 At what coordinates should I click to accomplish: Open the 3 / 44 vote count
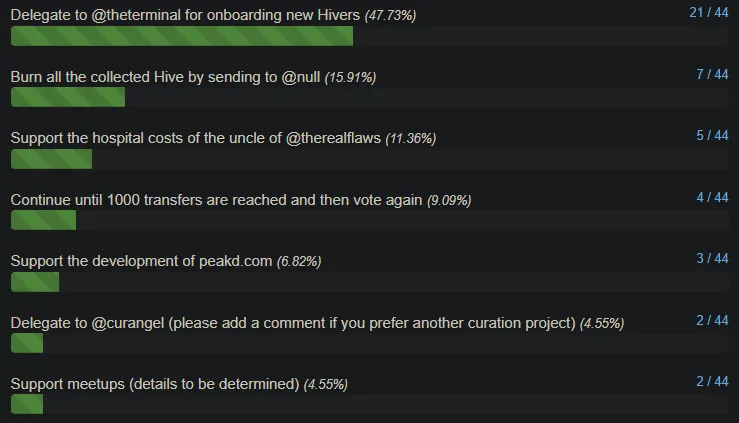712,259
